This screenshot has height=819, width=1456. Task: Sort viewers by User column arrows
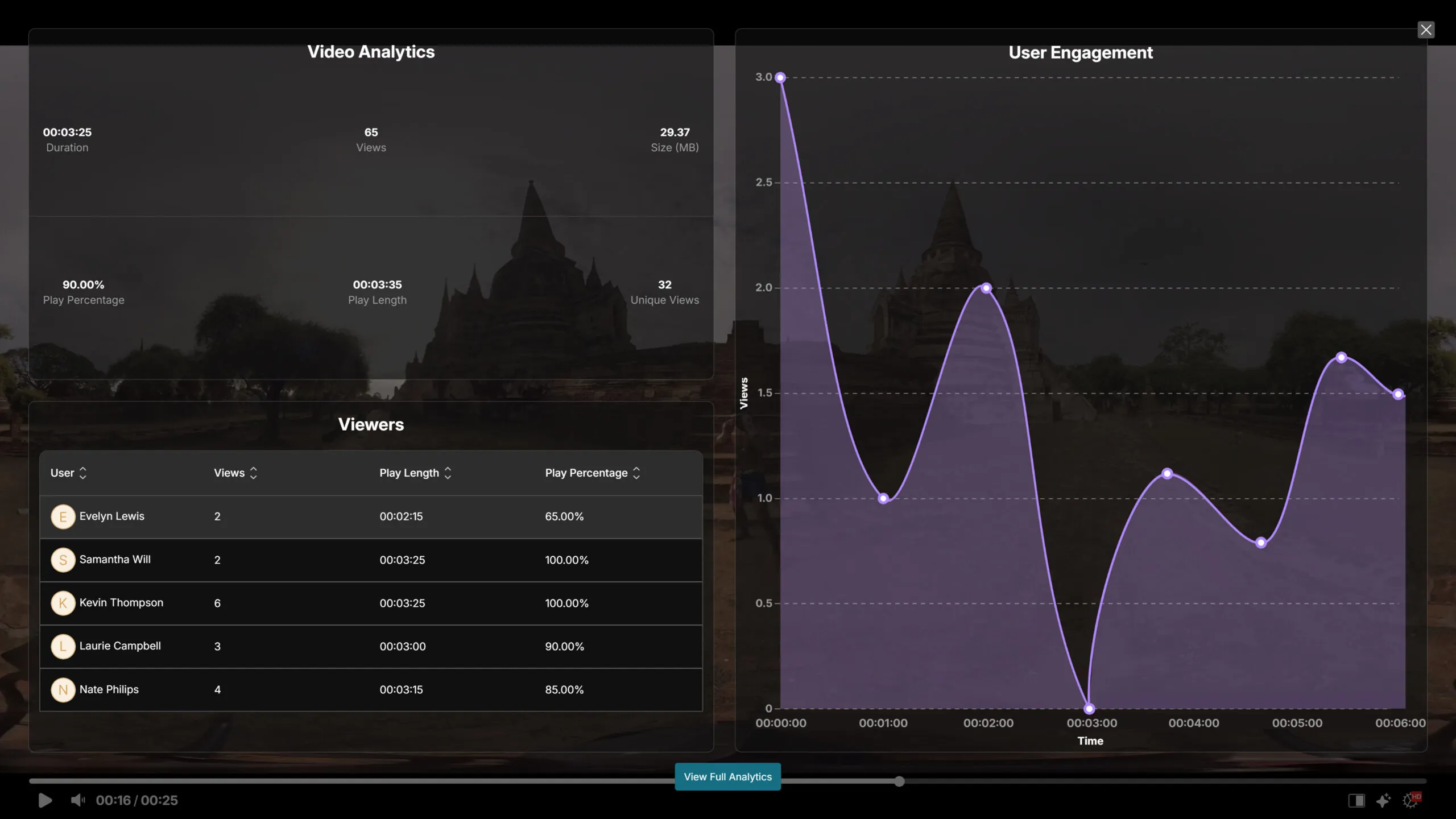83,473
